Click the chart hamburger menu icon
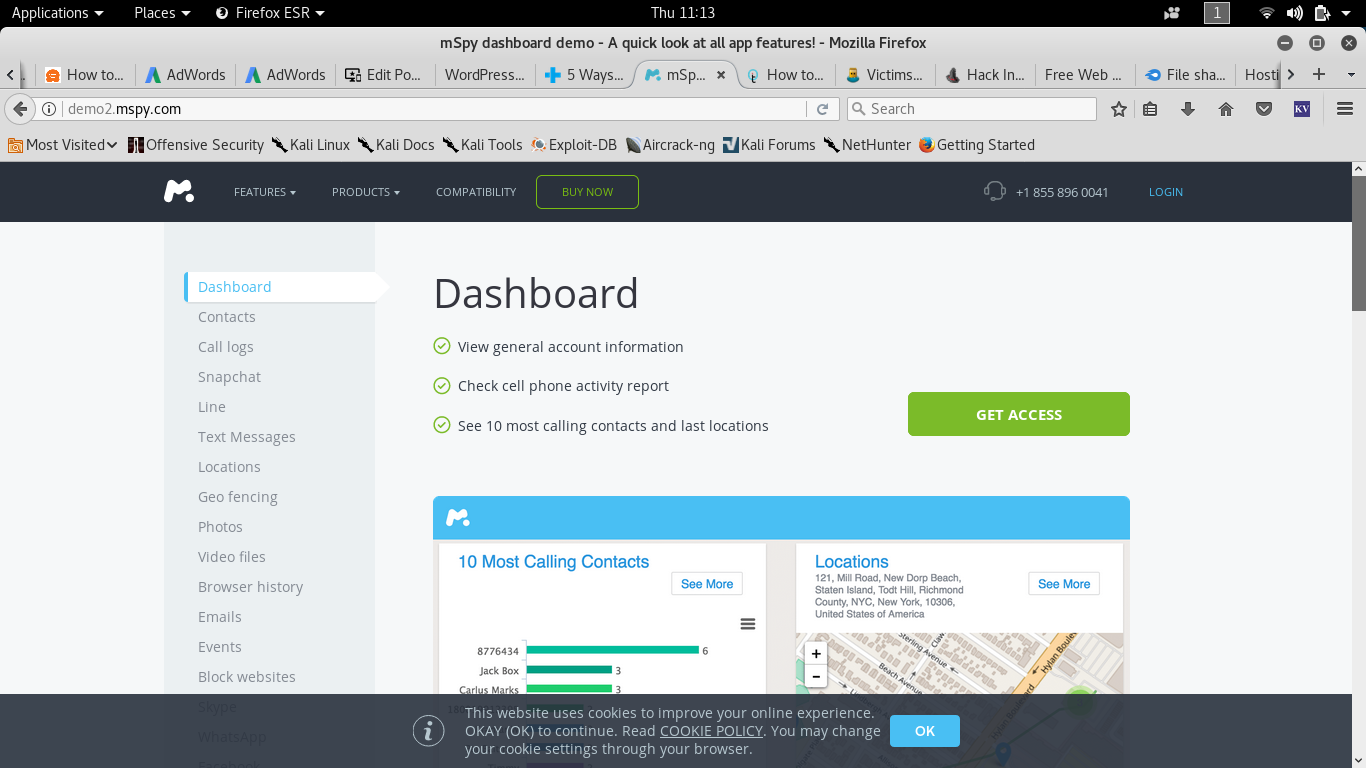 (748, 624)
